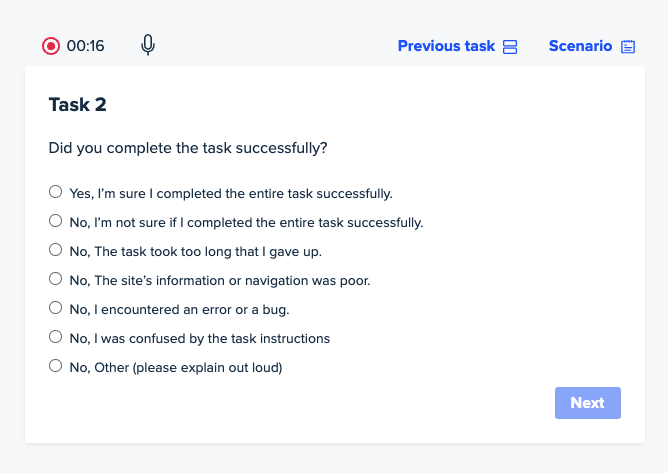Click the "error or a bug" answer label
This screenshot has width=668, height=473.
(x=179, y=309)
